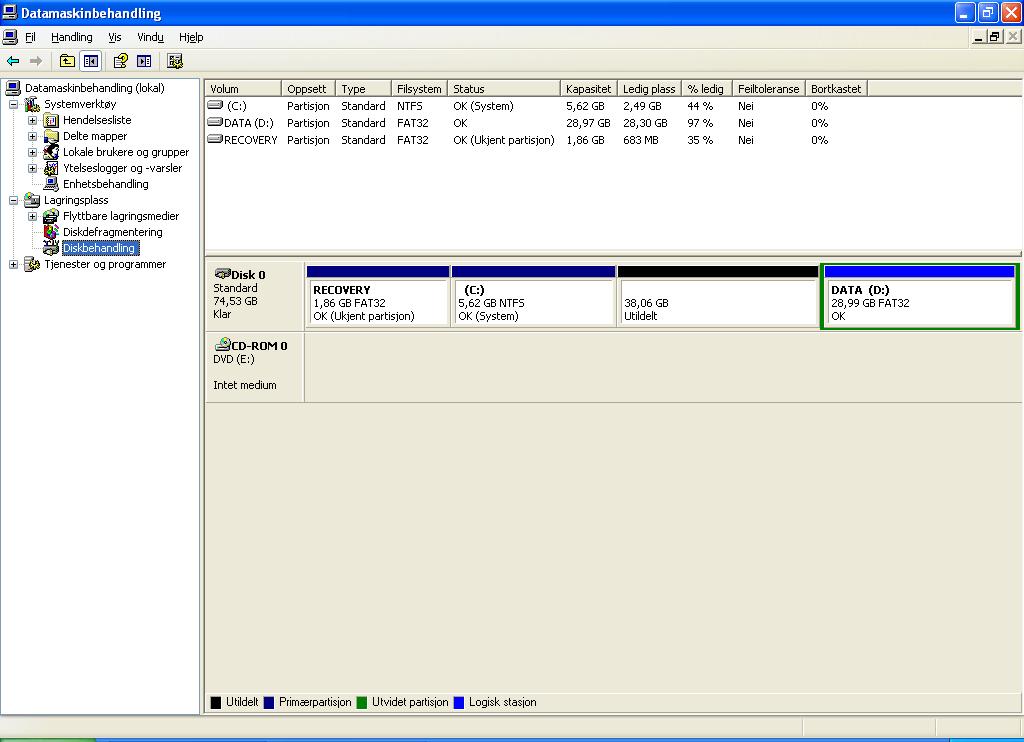
Task: Click the Systemverktøy tools icon
Action: [32, 105]
